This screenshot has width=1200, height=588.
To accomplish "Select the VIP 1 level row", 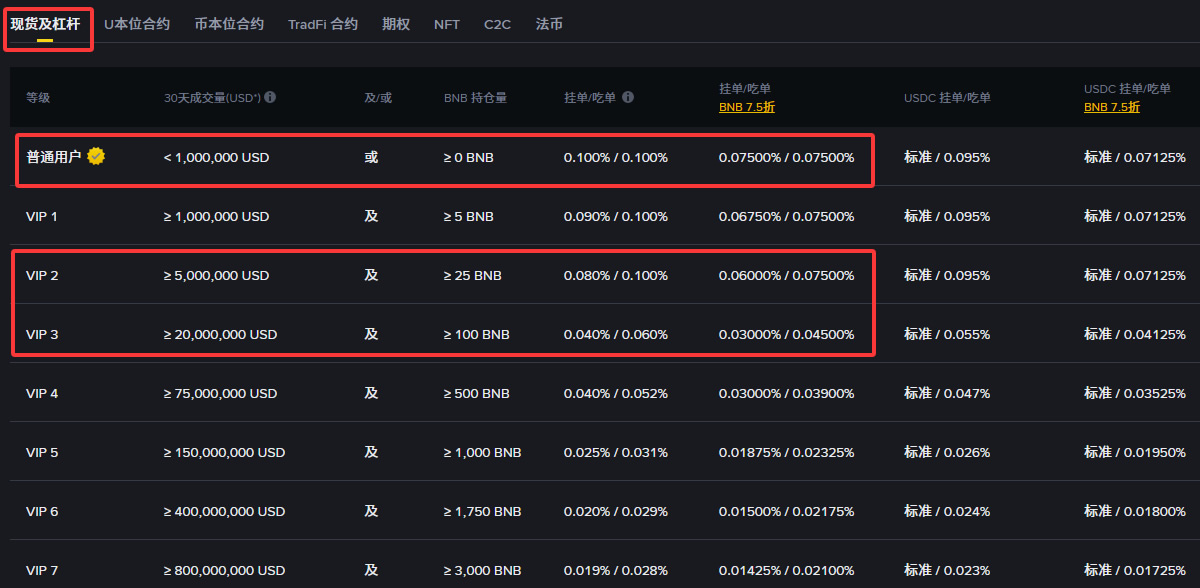I will coord(42,216).
